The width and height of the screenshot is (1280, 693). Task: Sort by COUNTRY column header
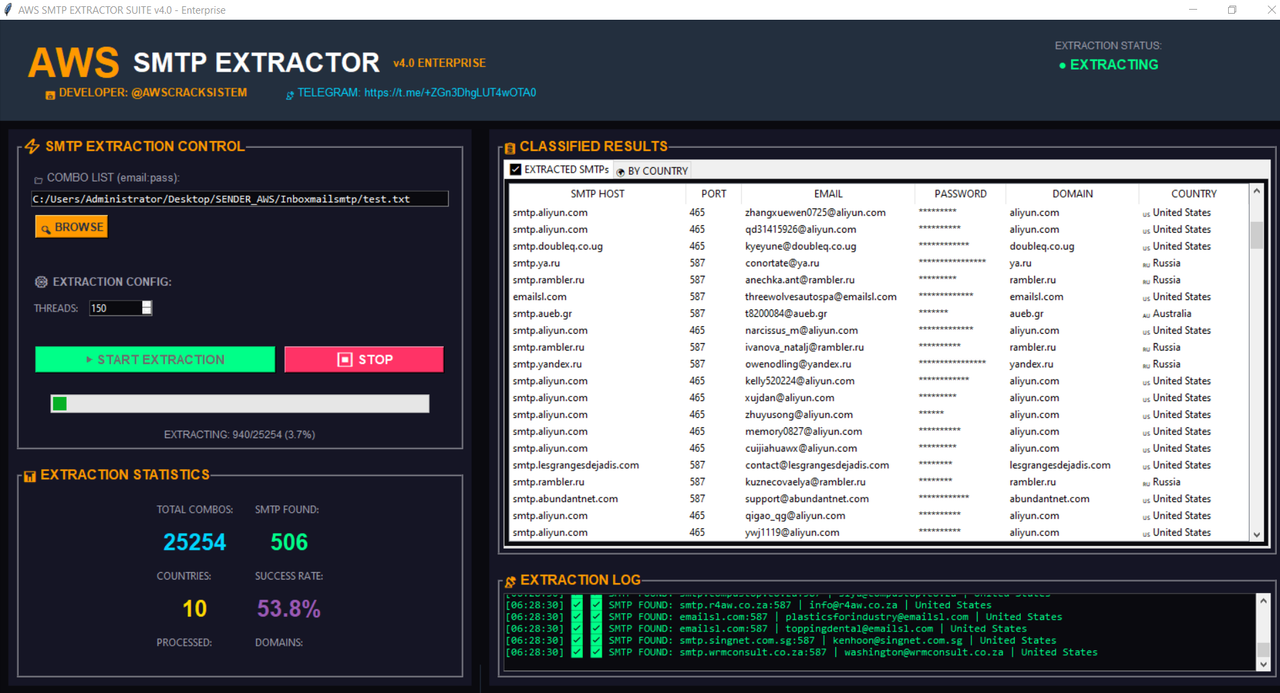click(1194, 194)
